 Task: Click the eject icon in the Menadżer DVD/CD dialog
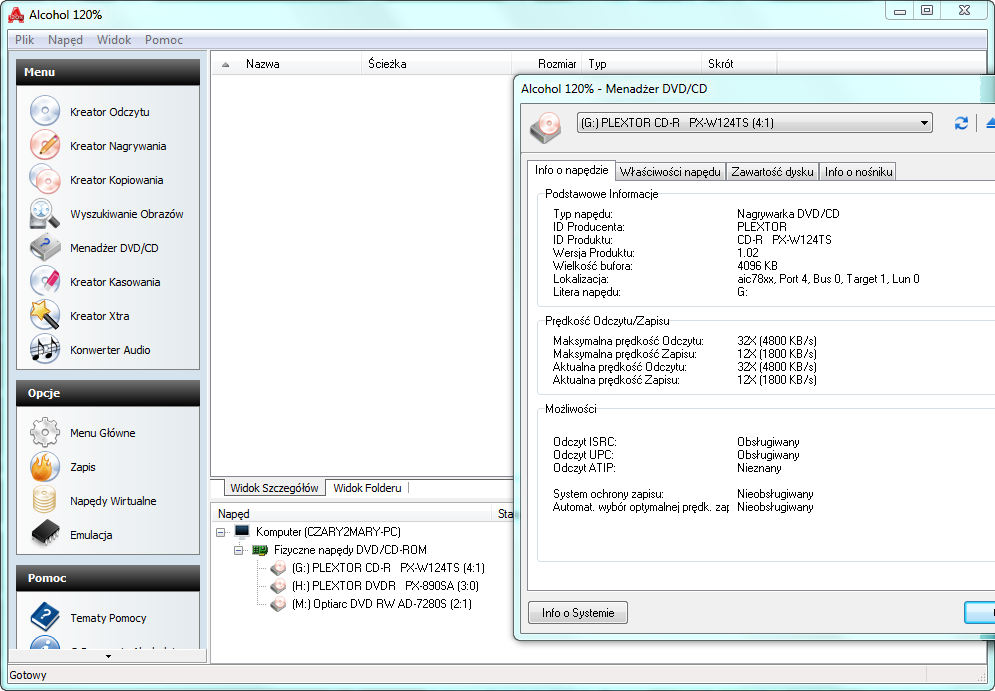coord(990,123)
